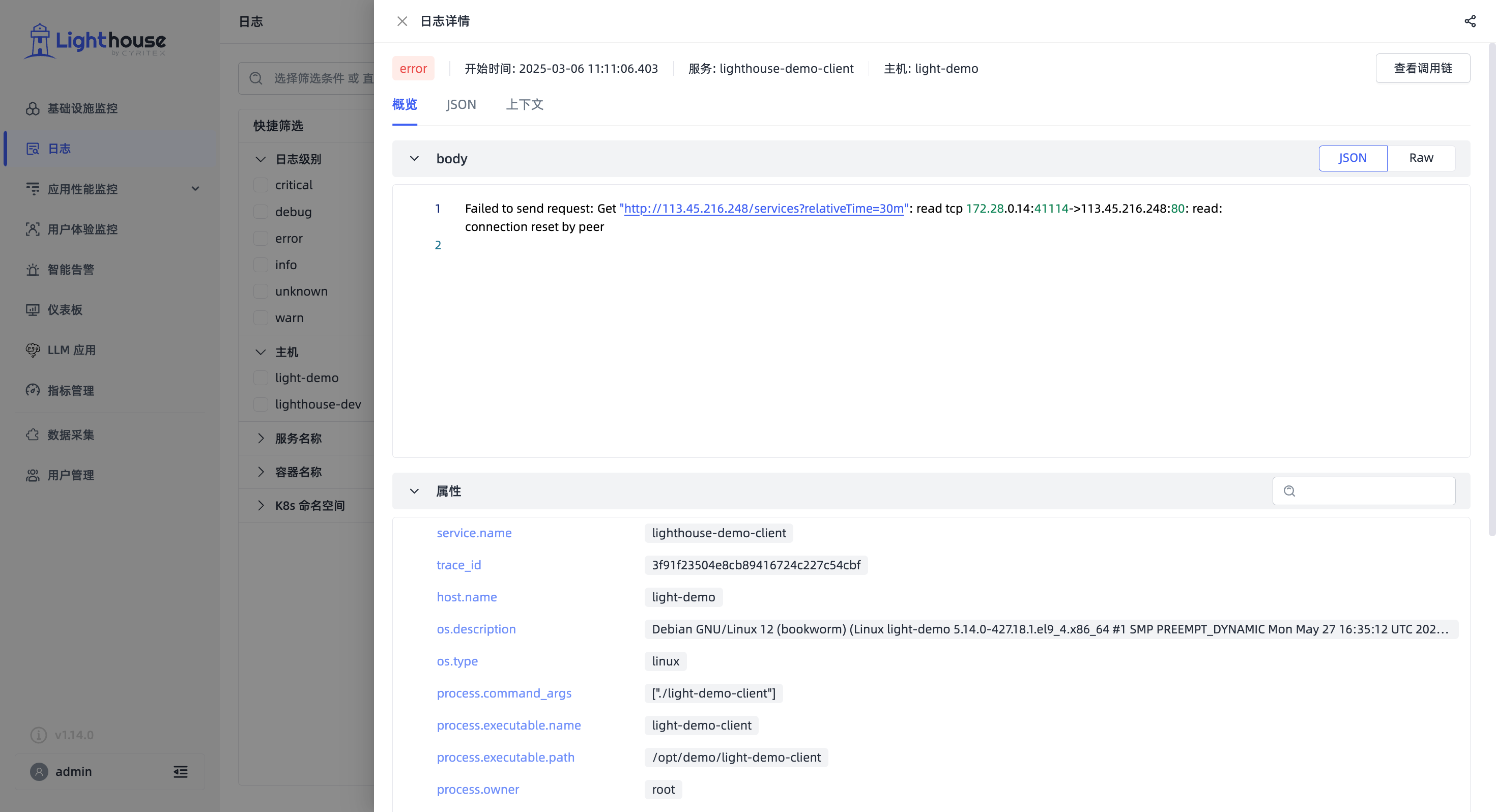The image size is (1496, 812).
Task: Check the light-demo host checkbox
Action: click(x=261, y=378)
